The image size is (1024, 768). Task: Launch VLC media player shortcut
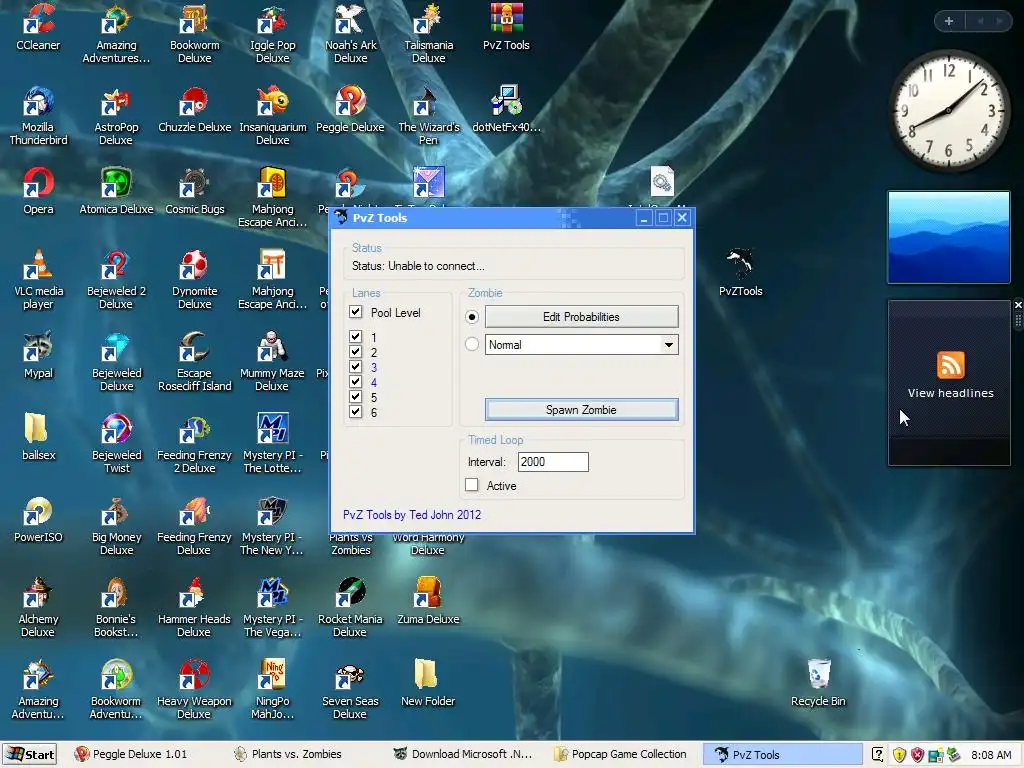38,279
